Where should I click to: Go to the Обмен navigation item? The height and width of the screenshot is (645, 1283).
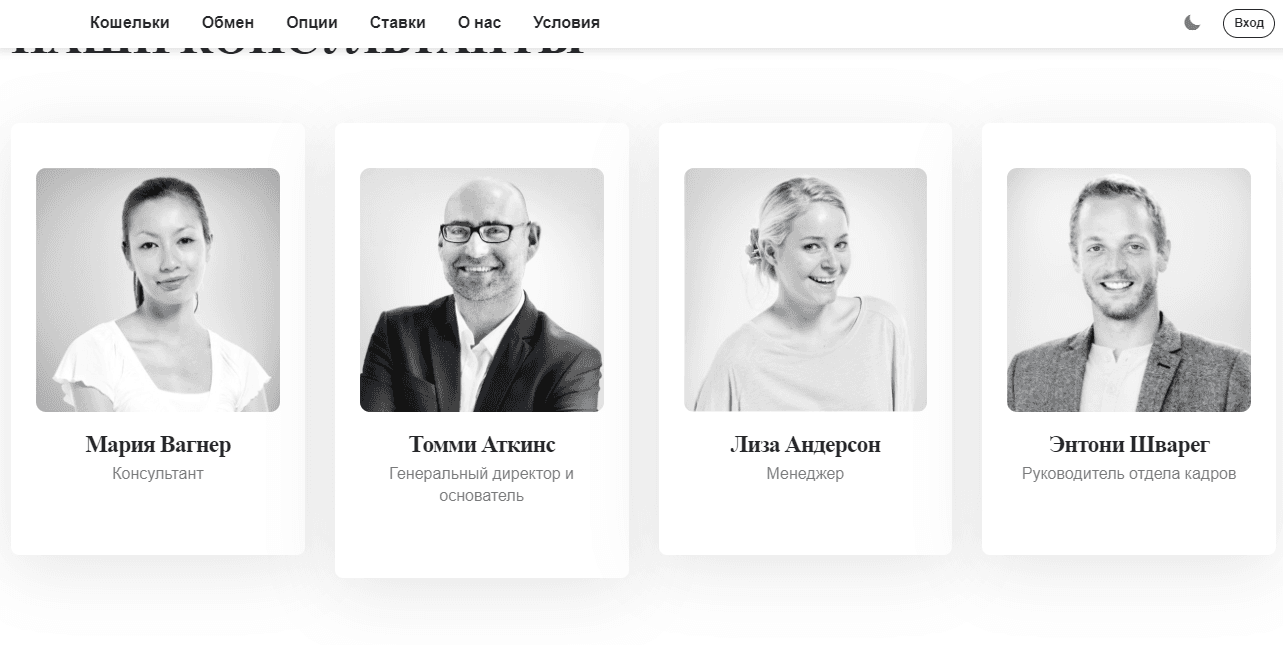pos(228,22)
